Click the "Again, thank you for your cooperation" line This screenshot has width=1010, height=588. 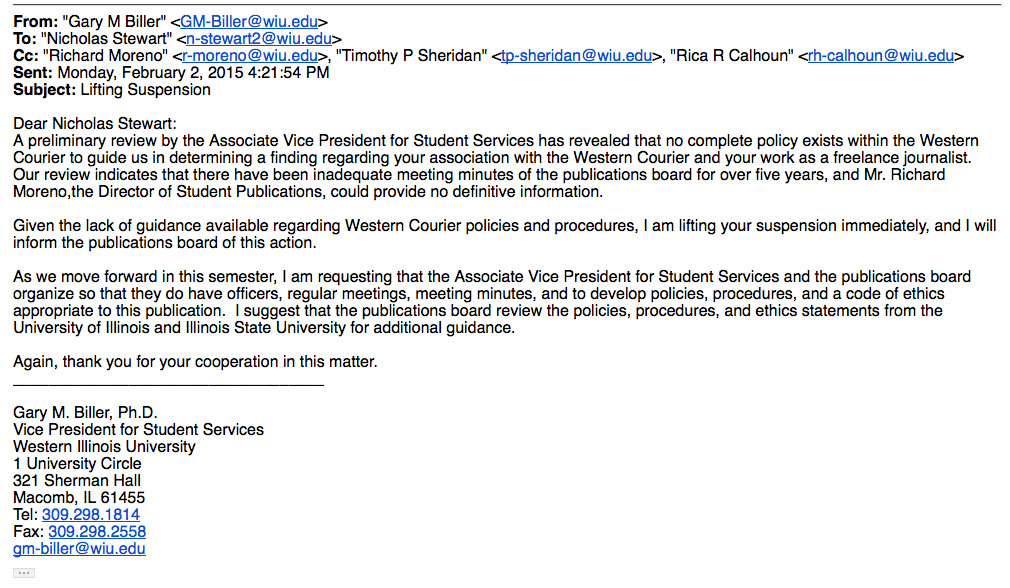[195, 361]
